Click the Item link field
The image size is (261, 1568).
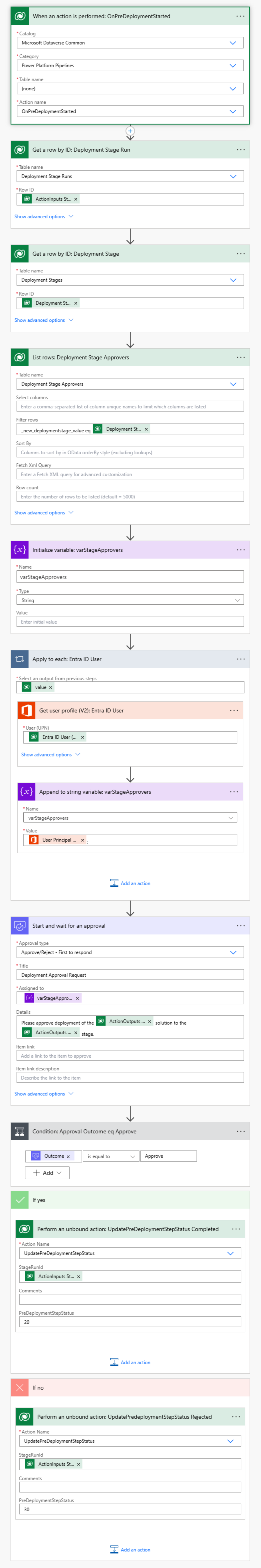[130, 1056]
